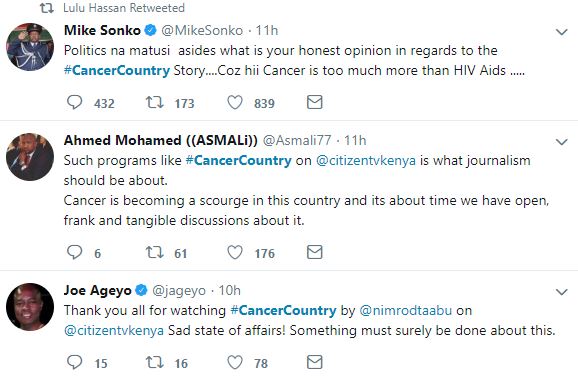Open more options for Ahmed Mohamed's tweet
This screenshot has width=578, height=378.
pos(561,142)
